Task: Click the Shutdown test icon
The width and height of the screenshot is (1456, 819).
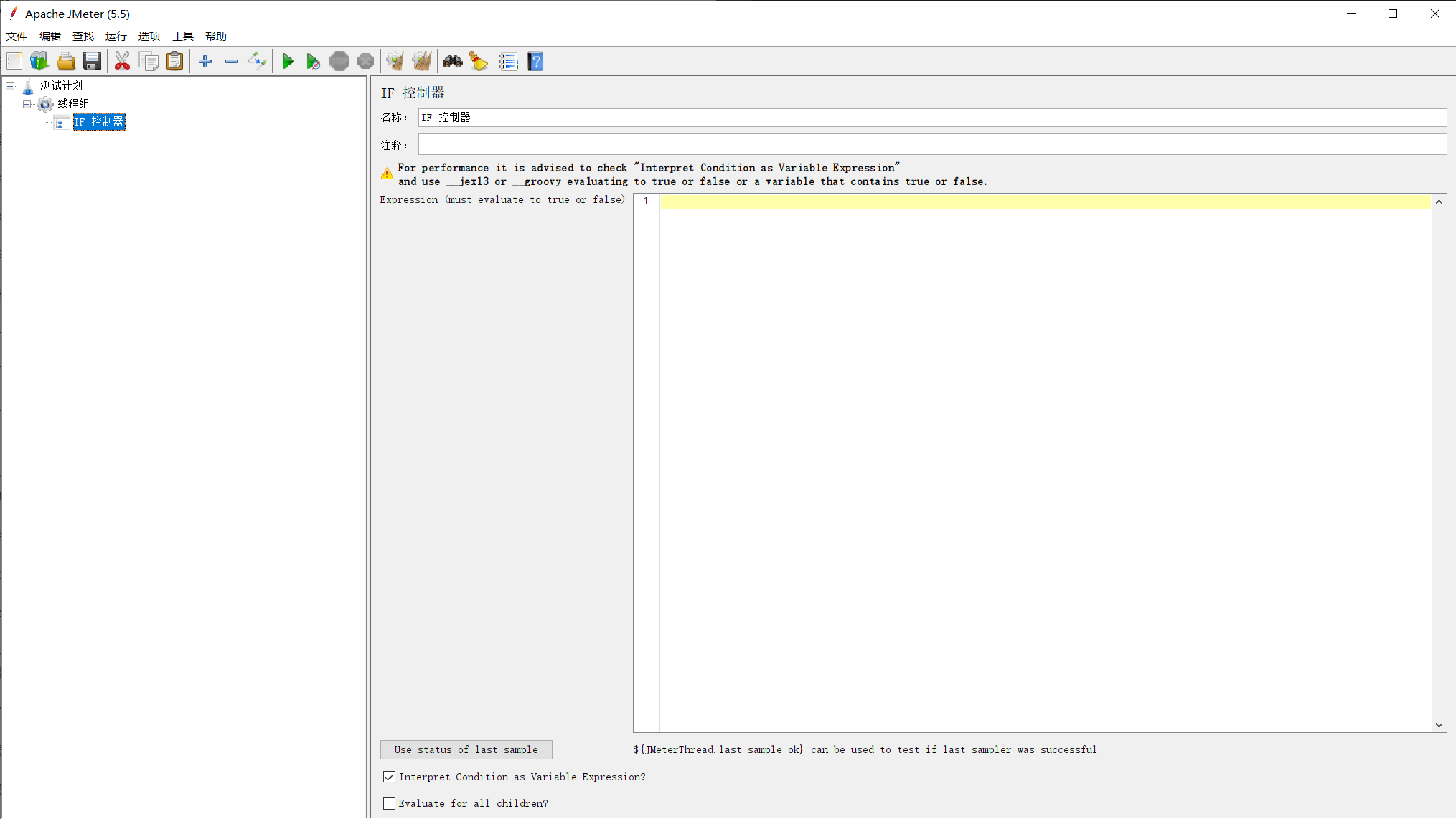Action: click(x=365, y=62)
